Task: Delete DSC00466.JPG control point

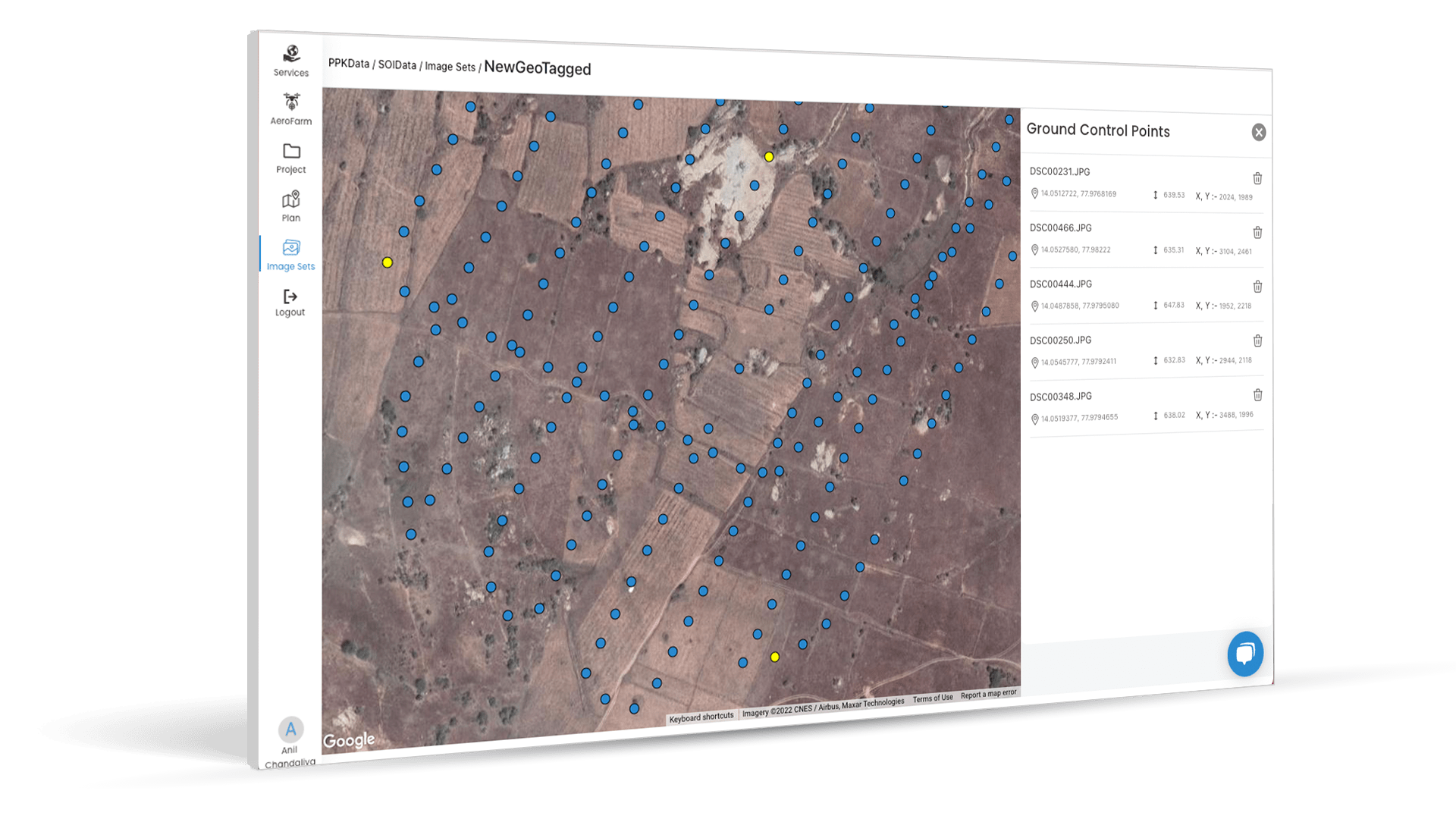Action: tap(1257, 233)
